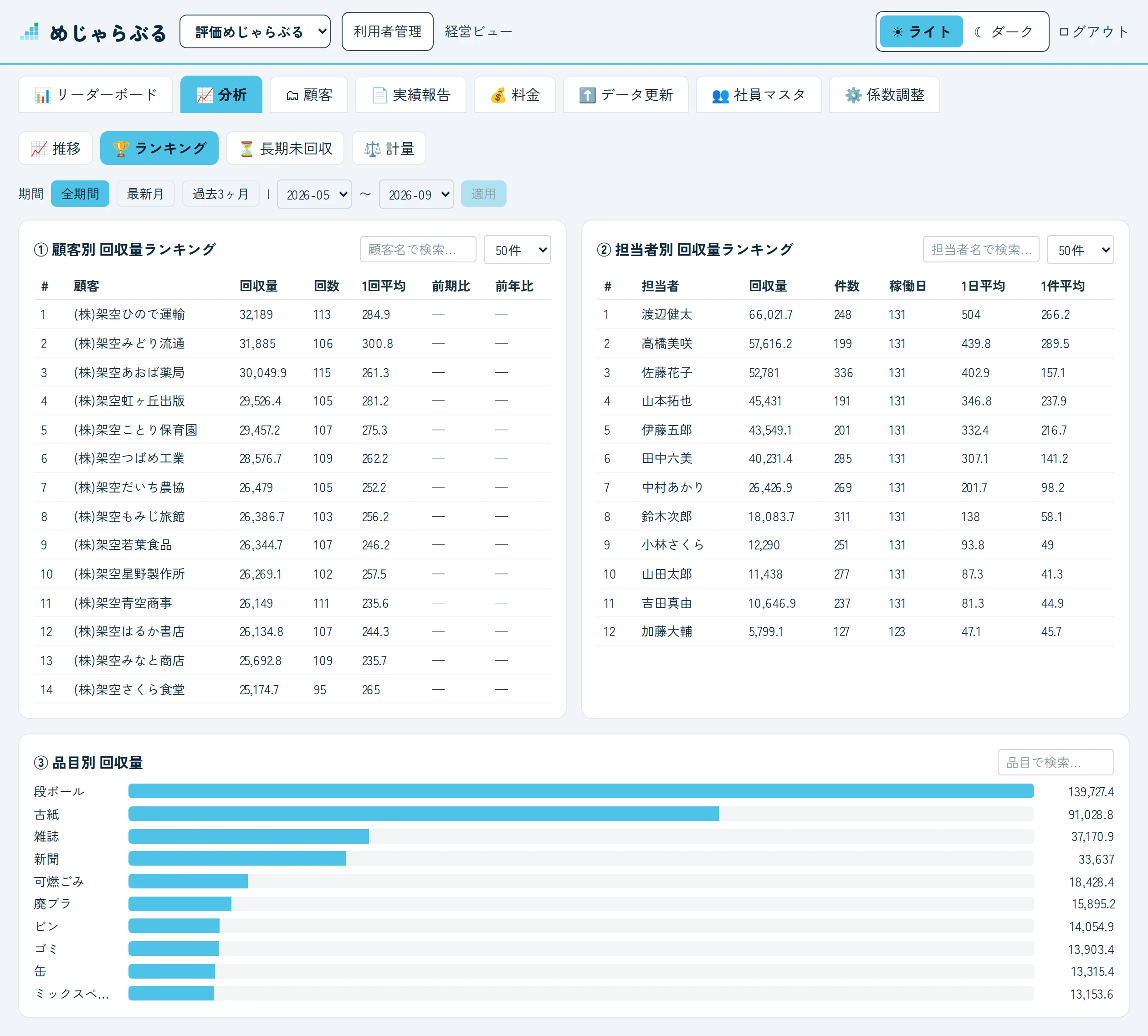The image size is (1148, 1036).
Task: Click the scales icon on the 計量 sub-tab
Action: (x=372, y=149)
